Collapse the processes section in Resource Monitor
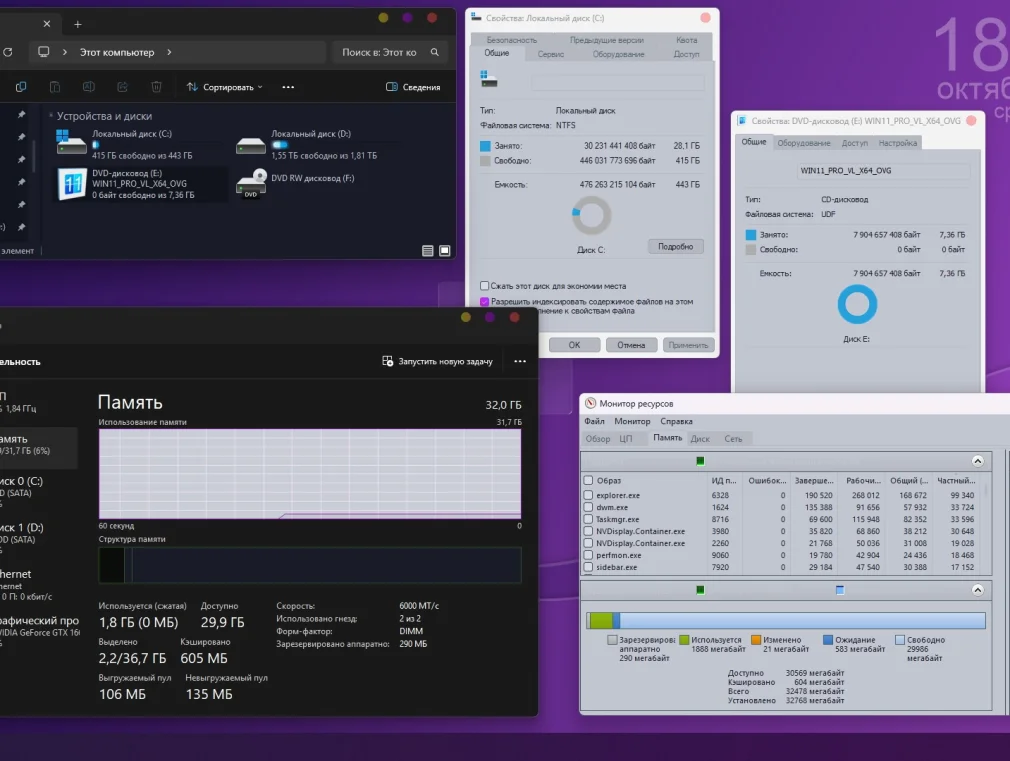This screenshot has height=761, width=1010. (977, 461)
